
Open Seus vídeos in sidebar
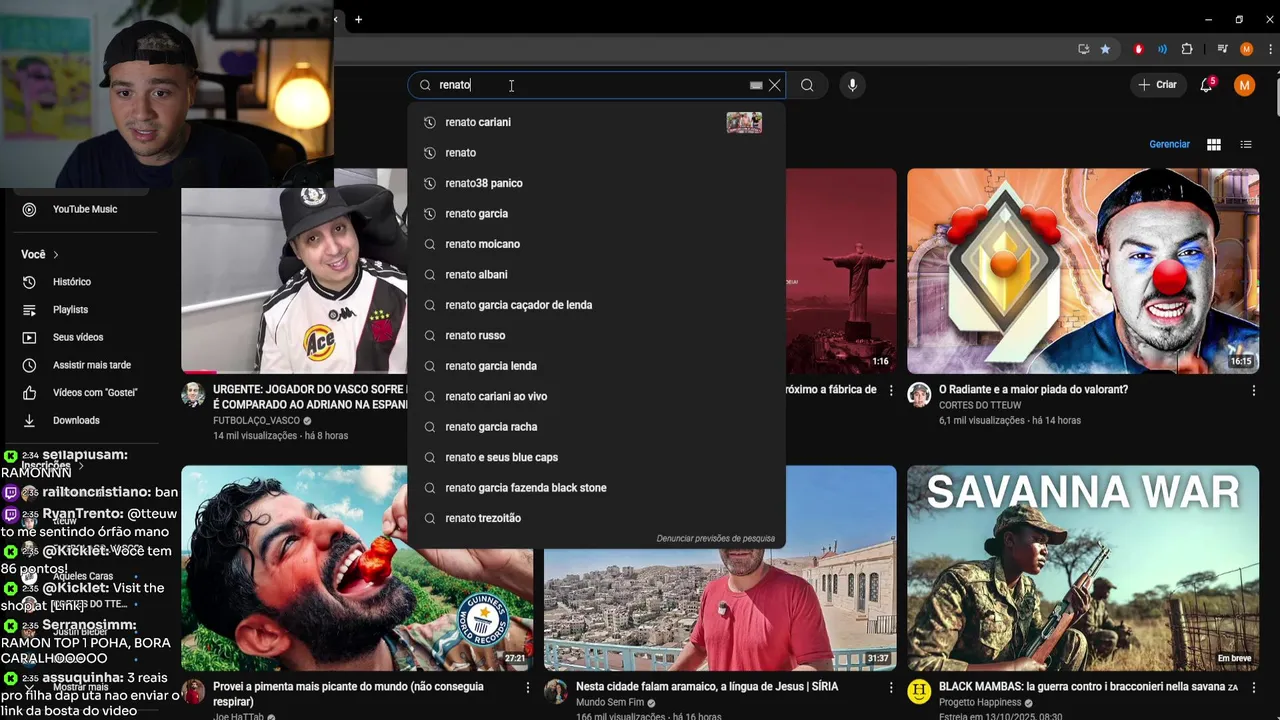pyautogui.click(x=78, y=337)
